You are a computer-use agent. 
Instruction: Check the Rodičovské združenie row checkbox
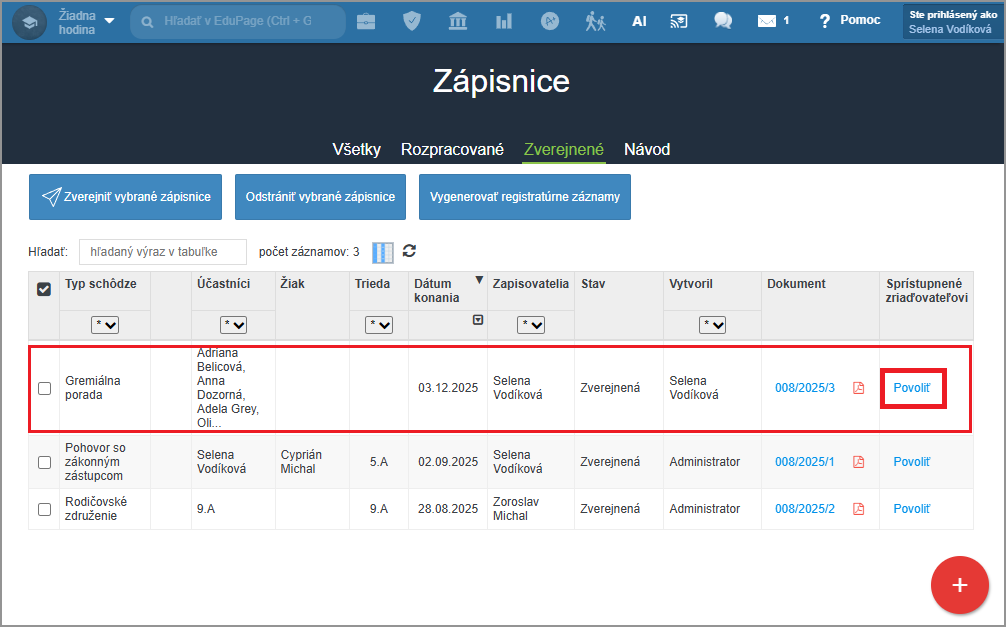pos(44,509)
